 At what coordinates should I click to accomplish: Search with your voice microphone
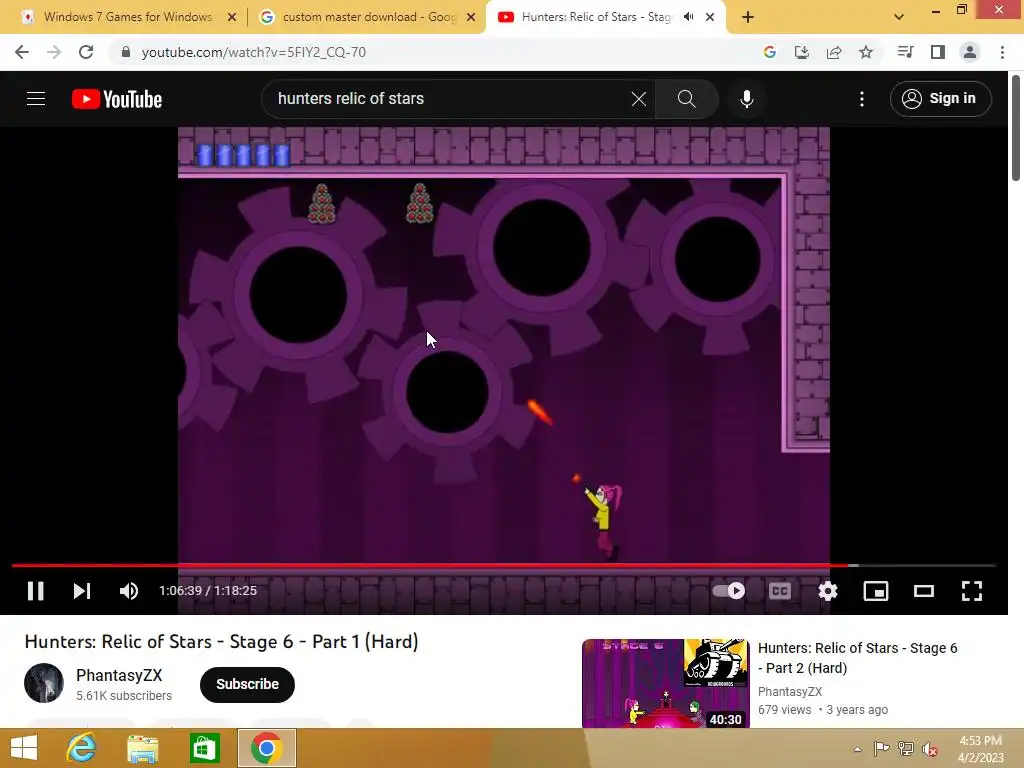click(746, 99)
